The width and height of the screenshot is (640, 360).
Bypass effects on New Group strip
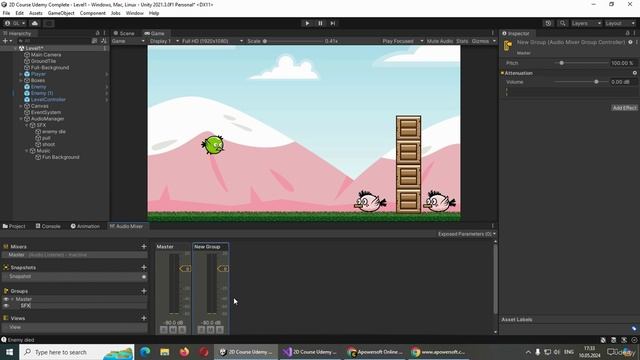(220, 329)
